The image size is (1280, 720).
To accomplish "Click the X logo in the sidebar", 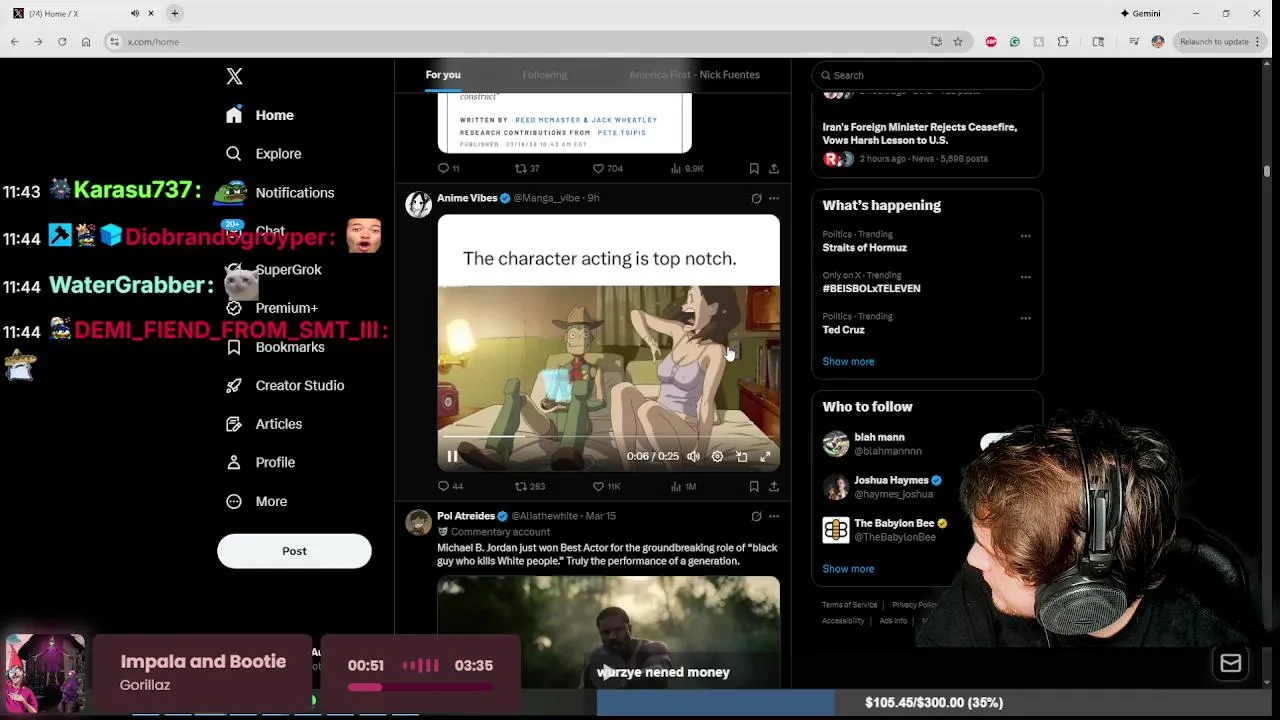I will (234, 76).
